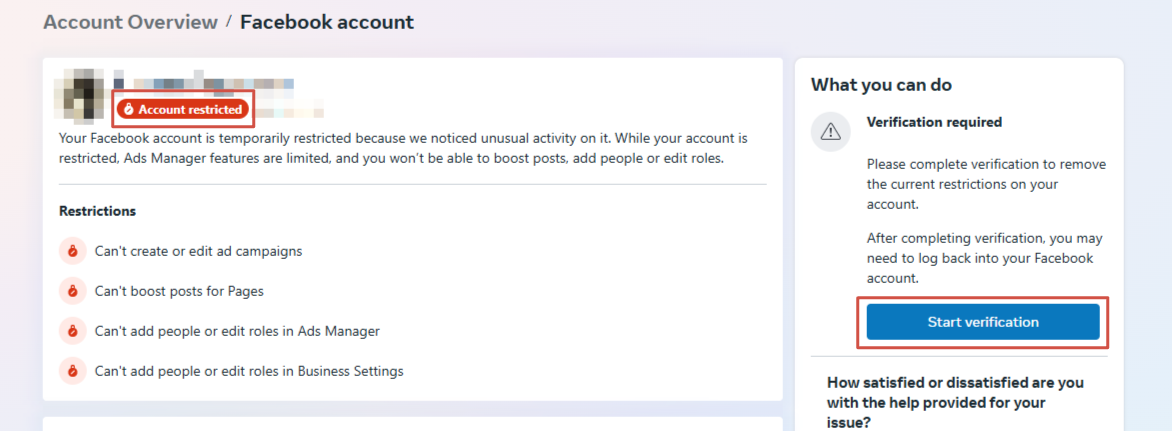The width and height of the screenshot is (1172, 431).
Task: Go back to Account Overview breadcrumb
Action: click(130, 22)
